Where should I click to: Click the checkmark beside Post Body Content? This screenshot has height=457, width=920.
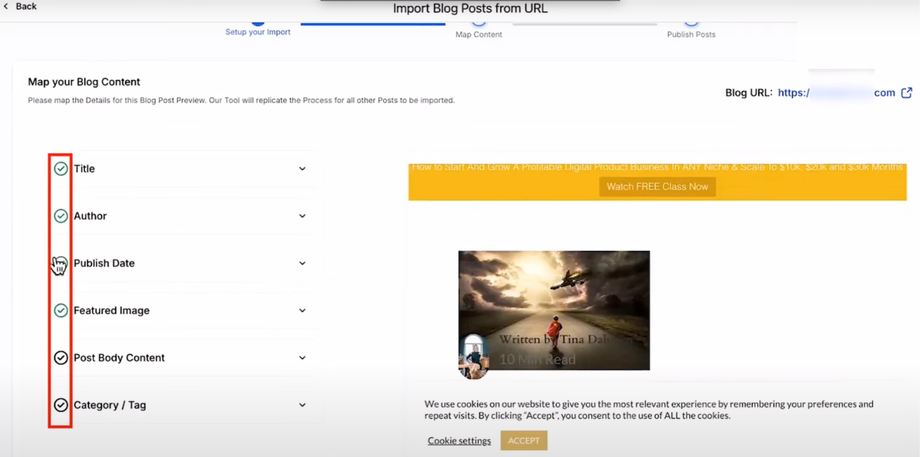click(x=61, y=358)
